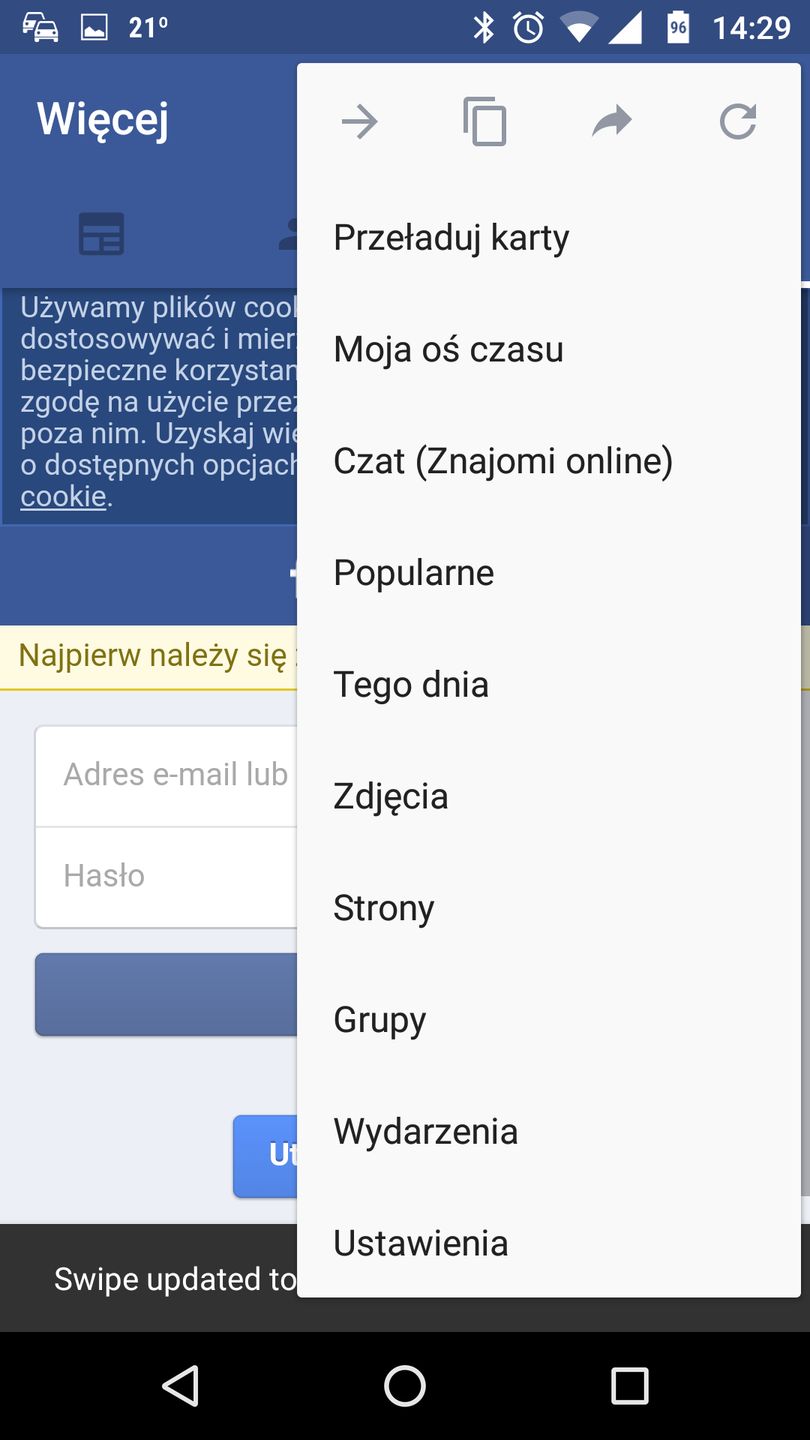Copy the current page link
The width and height of the screenshot is (810, 1440).
485,121
